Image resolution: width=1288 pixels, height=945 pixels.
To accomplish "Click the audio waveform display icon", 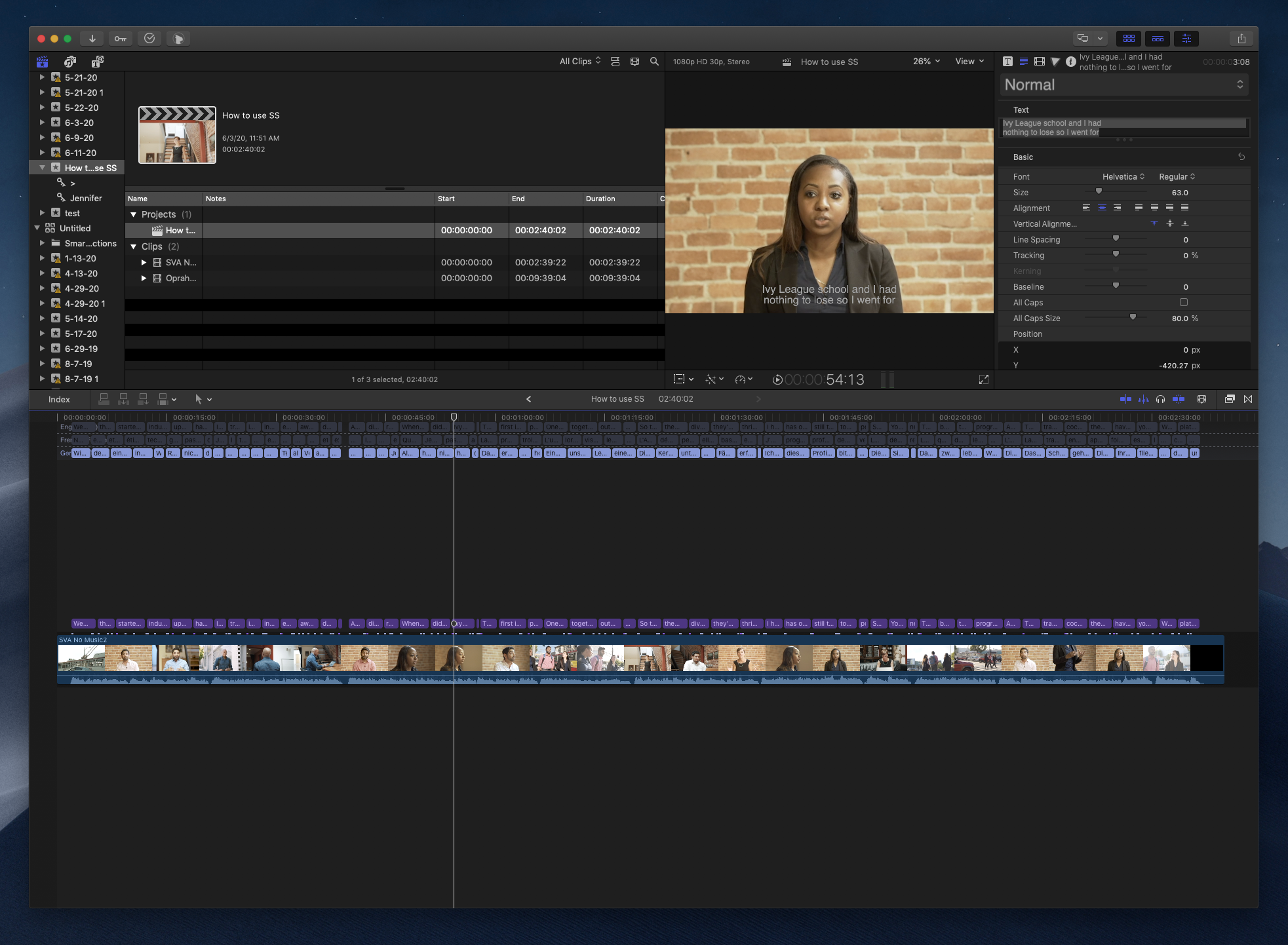I will tap(1140, 399).
